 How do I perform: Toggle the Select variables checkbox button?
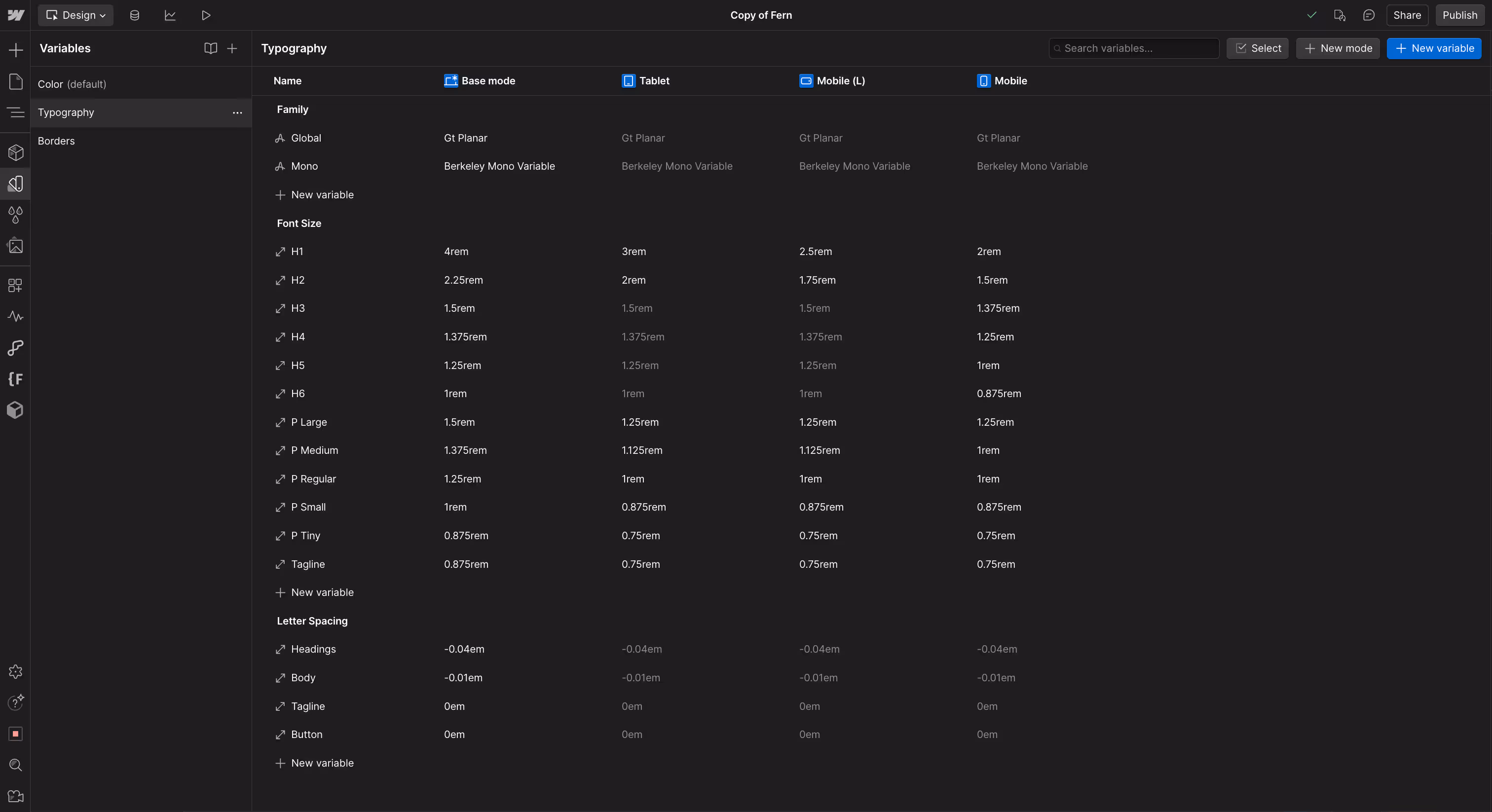coord(1258,49)
